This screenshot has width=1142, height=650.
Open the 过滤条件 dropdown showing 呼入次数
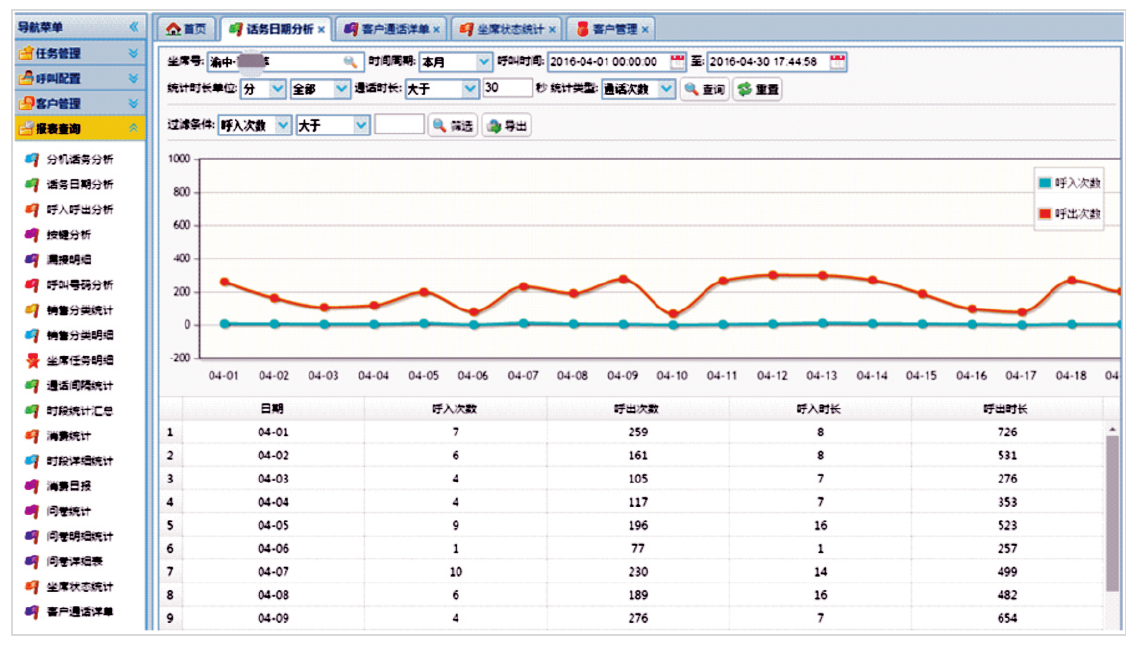tap(283, 126)
